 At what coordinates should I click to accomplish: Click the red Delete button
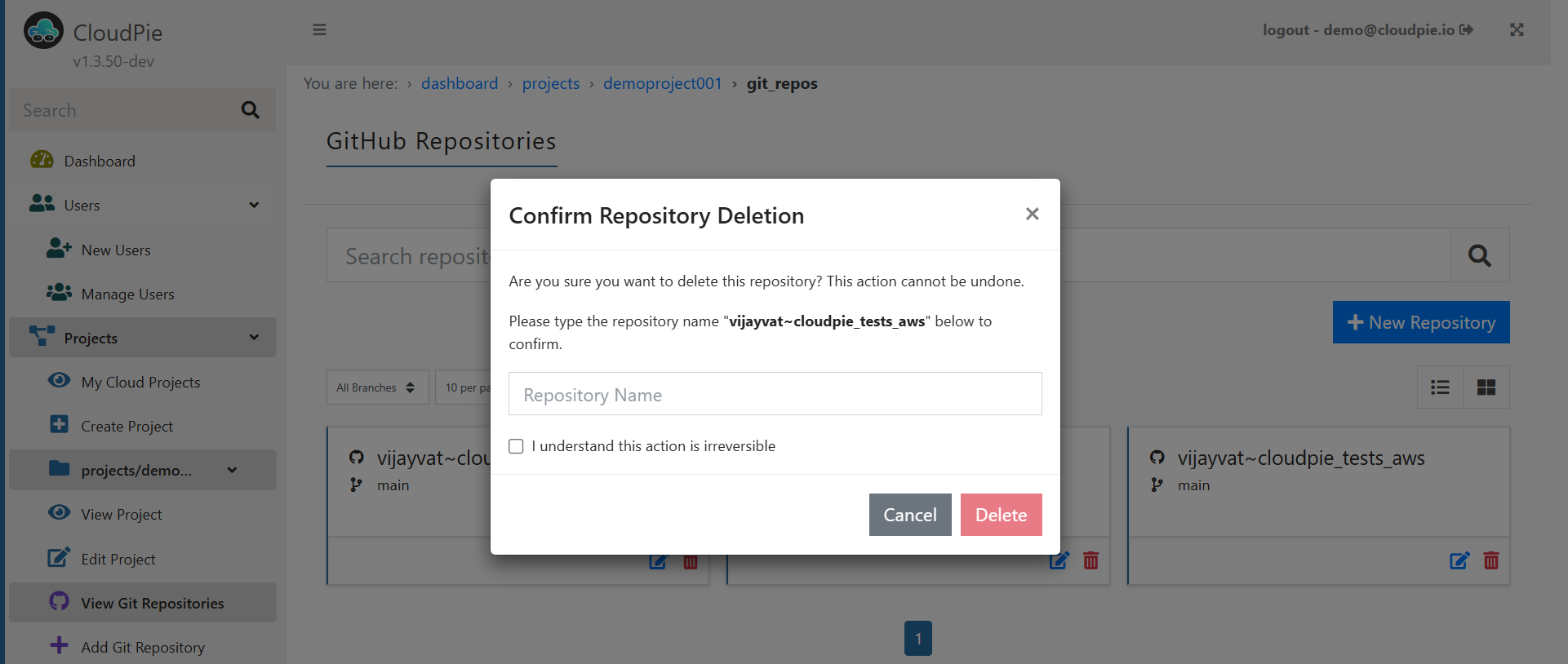coord(1001,515)
